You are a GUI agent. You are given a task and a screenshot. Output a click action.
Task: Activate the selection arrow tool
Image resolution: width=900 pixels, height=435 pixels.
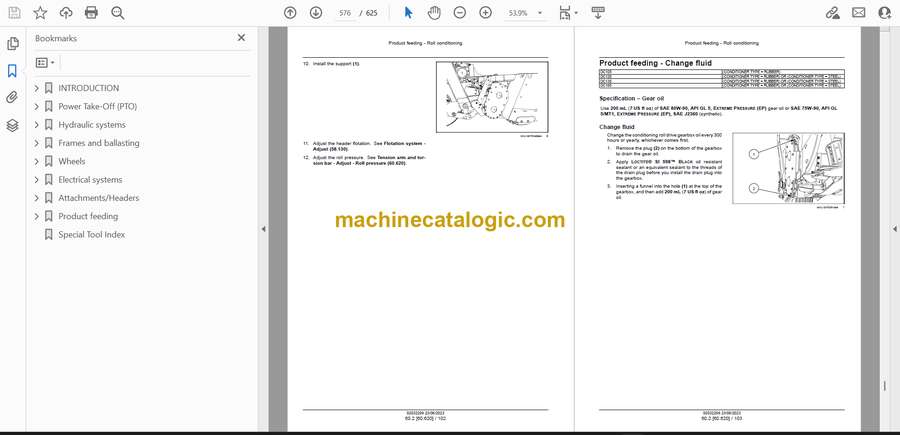click(x=409, y=13)
